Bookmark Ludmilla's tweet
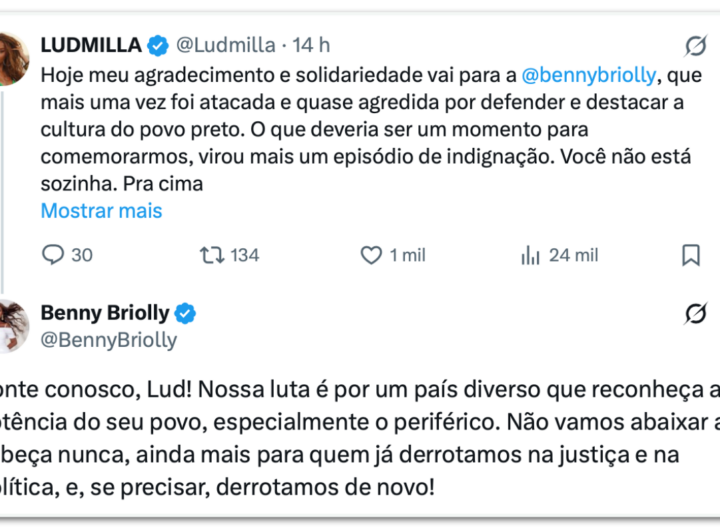The image size is (720, 530). [x=690, y=255]
